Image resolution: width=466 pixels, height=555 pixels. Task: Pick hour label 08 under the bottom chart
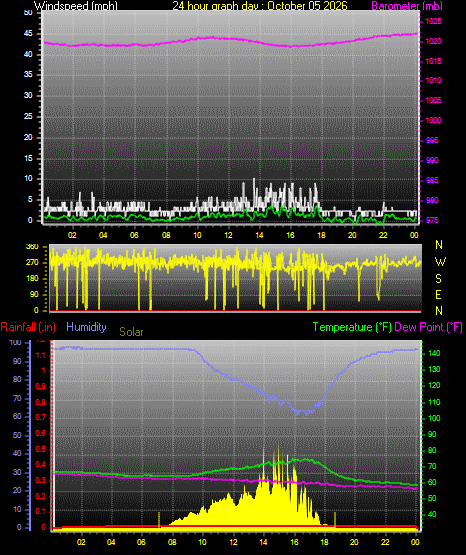click(172, 542)
